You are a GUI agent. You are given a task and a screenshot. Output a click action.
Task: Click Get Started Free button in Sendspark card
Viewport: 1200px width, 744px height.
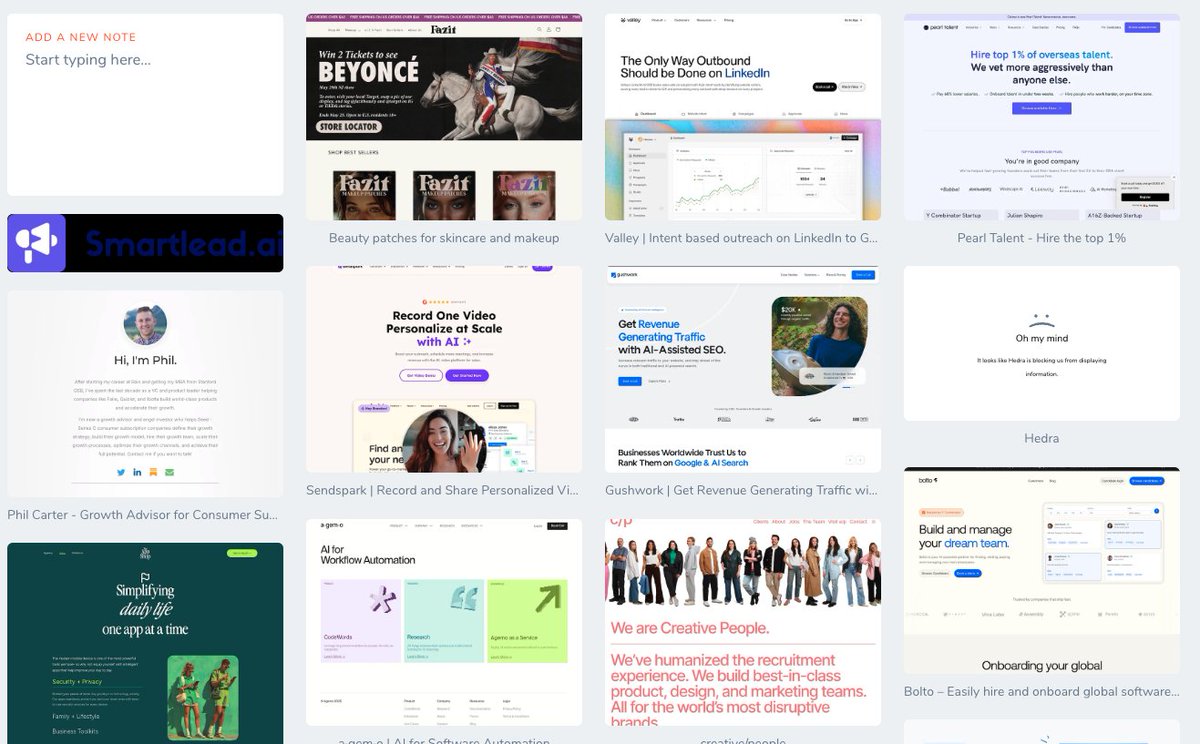tap(467, 375)
